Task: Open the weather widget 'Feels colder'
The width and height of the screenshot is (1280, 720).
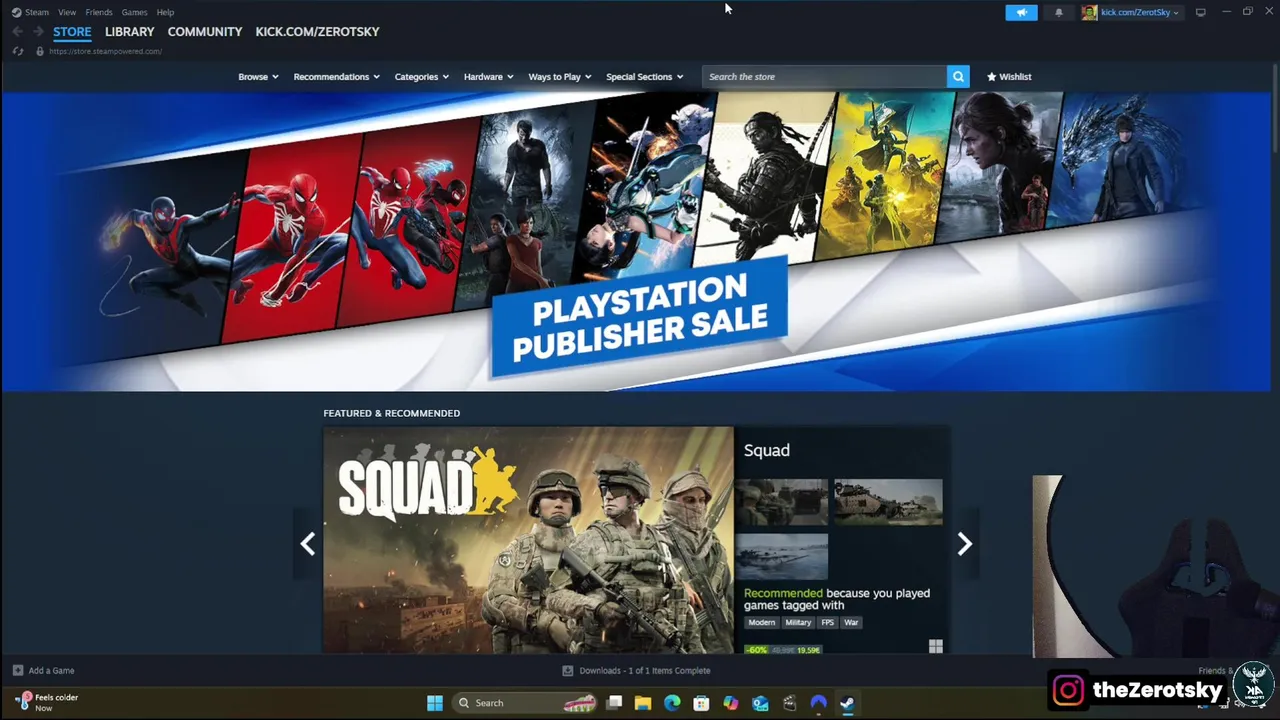Action: (x=47, y=702)
